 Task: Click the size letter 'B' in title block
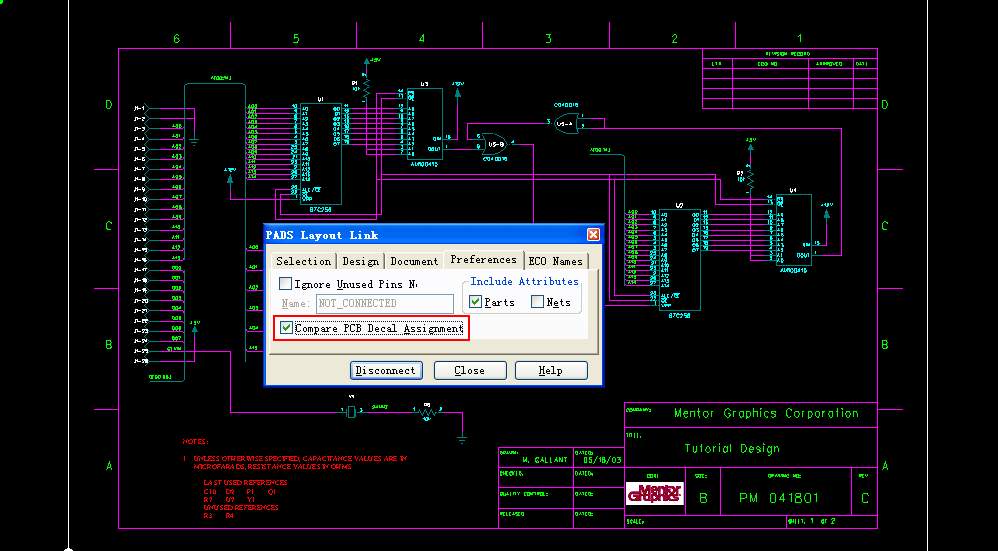pyautogui.click(x=703, y=498)
